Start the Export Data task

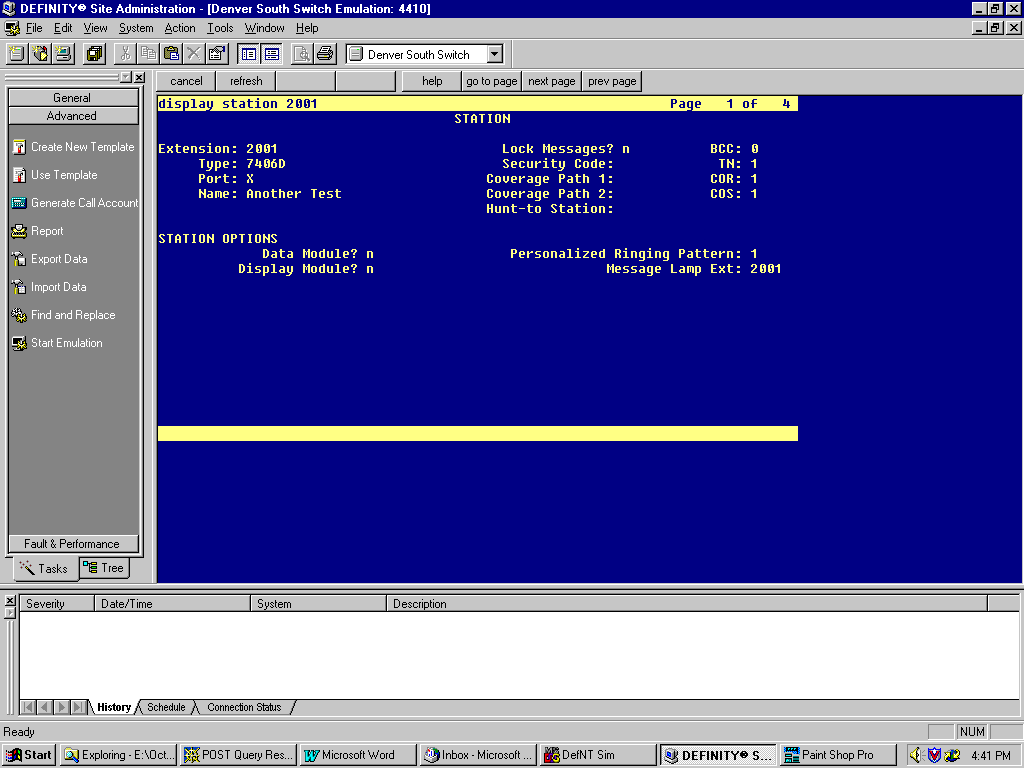click(x=50, y=259)
